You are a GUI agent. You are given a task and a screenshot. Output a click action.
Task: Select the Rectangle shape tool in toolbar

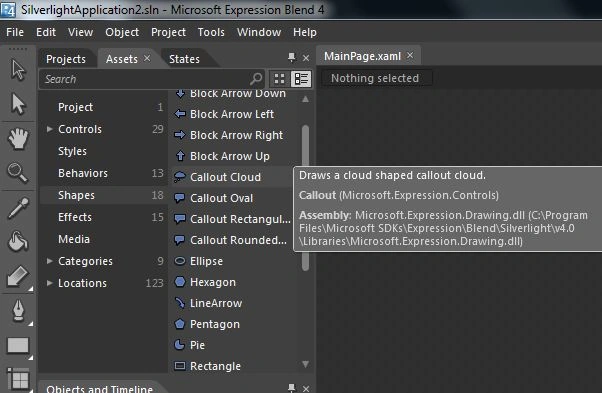pos(18,345)
